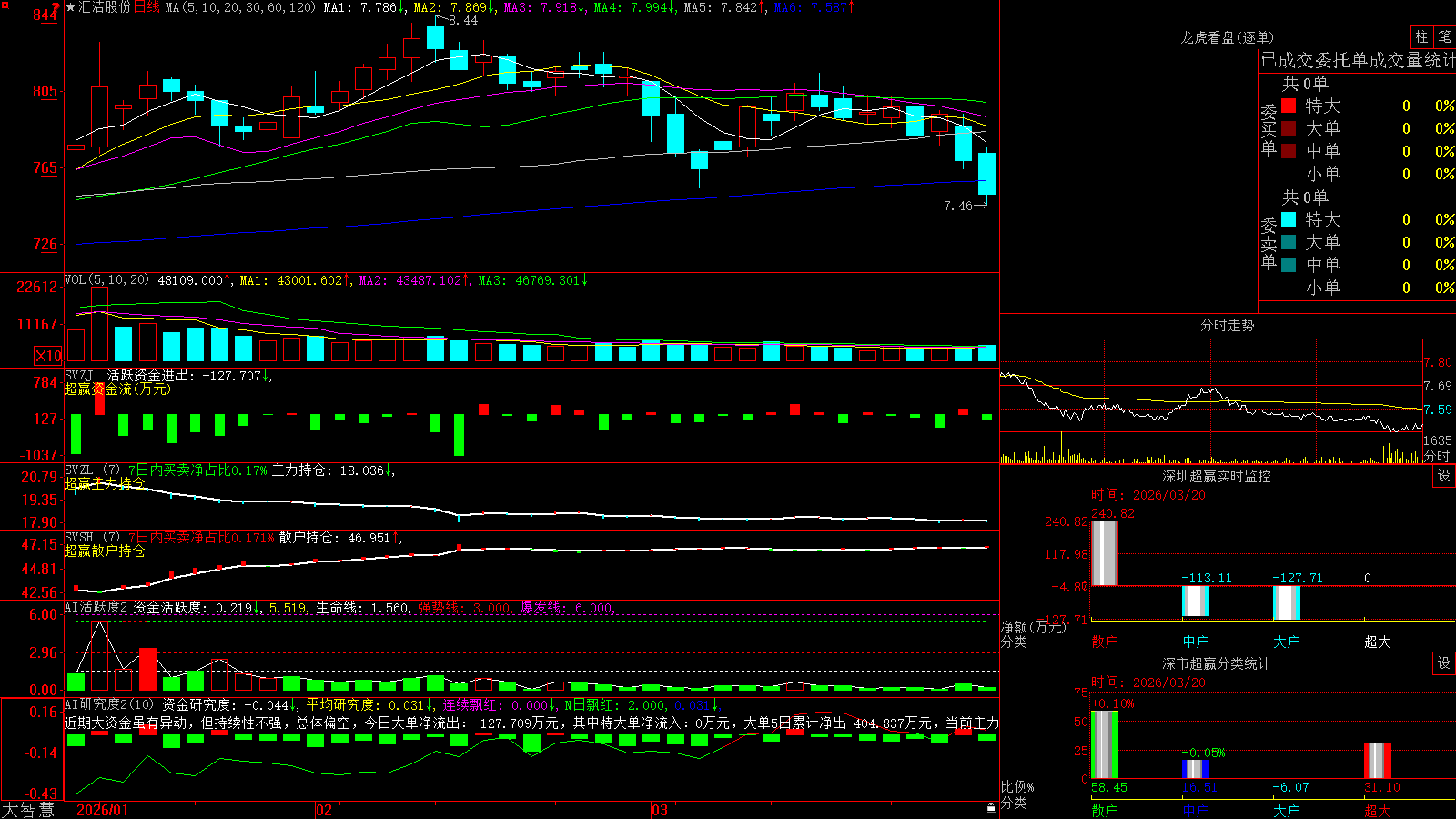
Task: Click the 58.45 散户 ratio value
Action: (1109, 787)
